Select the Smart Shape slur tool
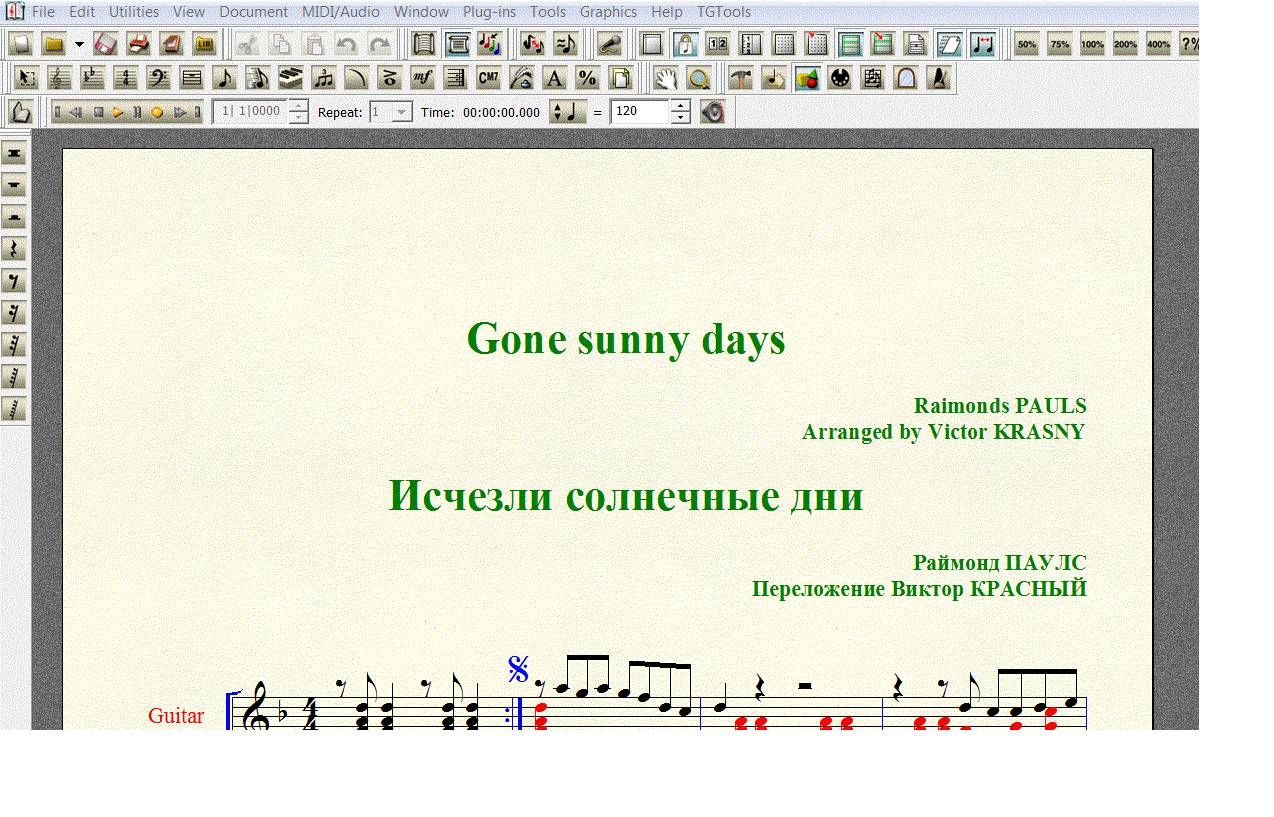 (356, 78)
